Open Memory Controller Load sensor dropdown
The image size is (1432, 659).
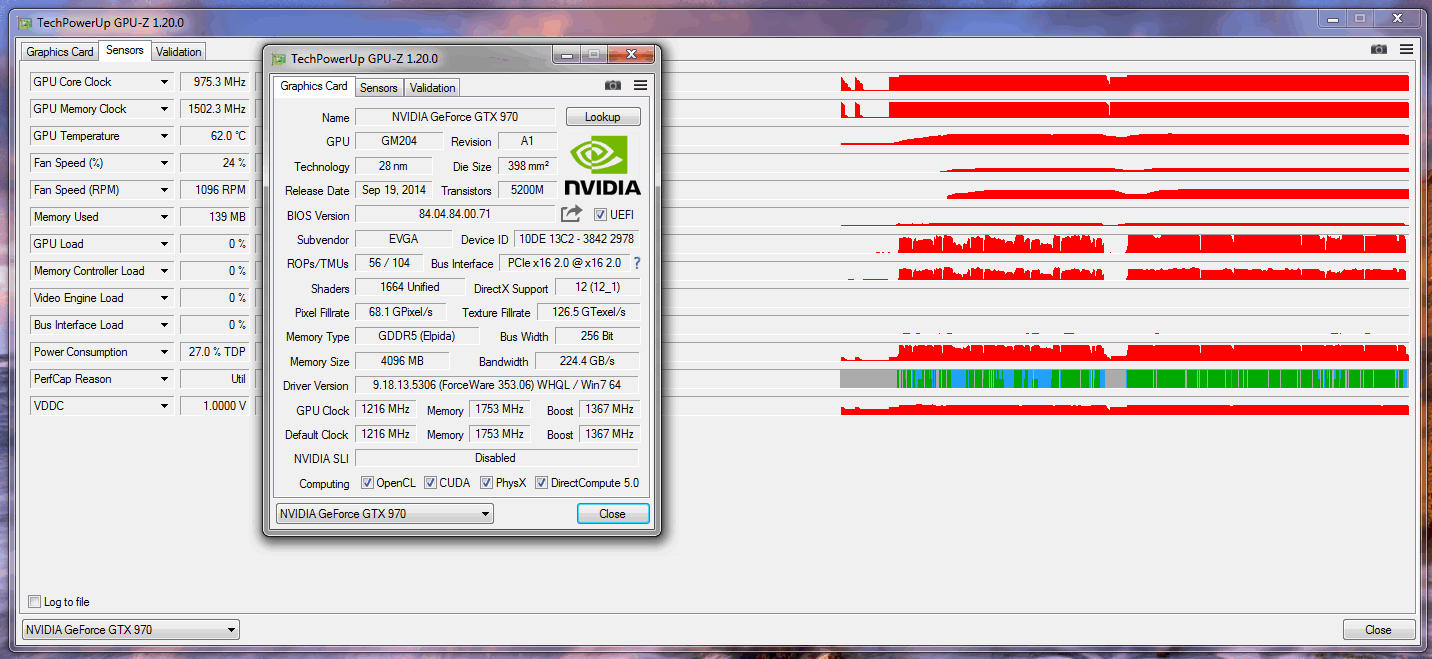(165, 271)
